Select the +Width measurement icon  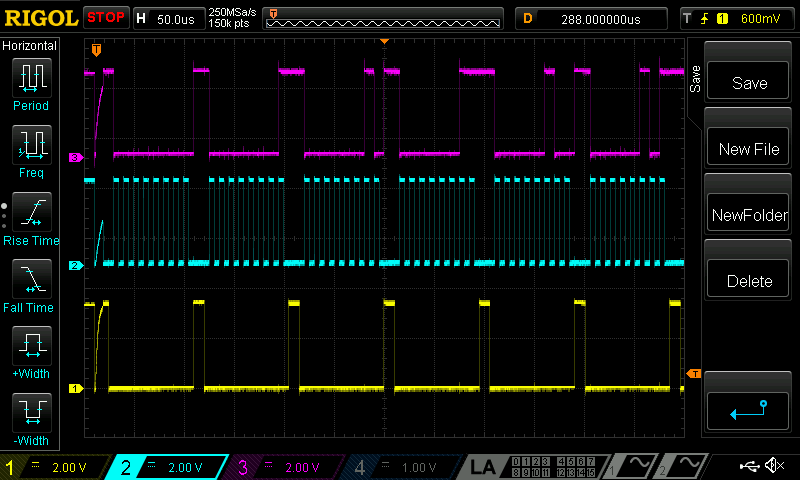click(x=32, y=346)
